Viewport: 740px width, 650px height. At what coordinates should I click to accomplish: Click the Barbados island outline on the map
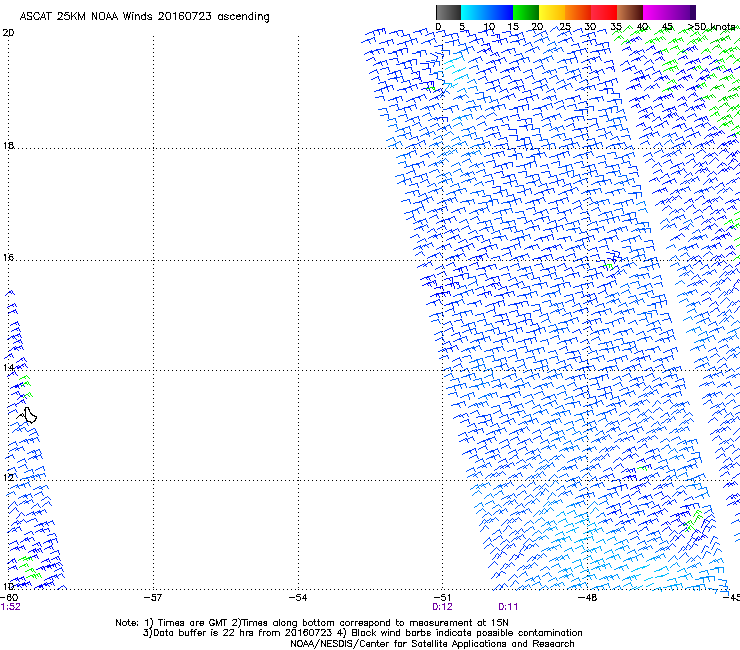[x=29, y=416]
